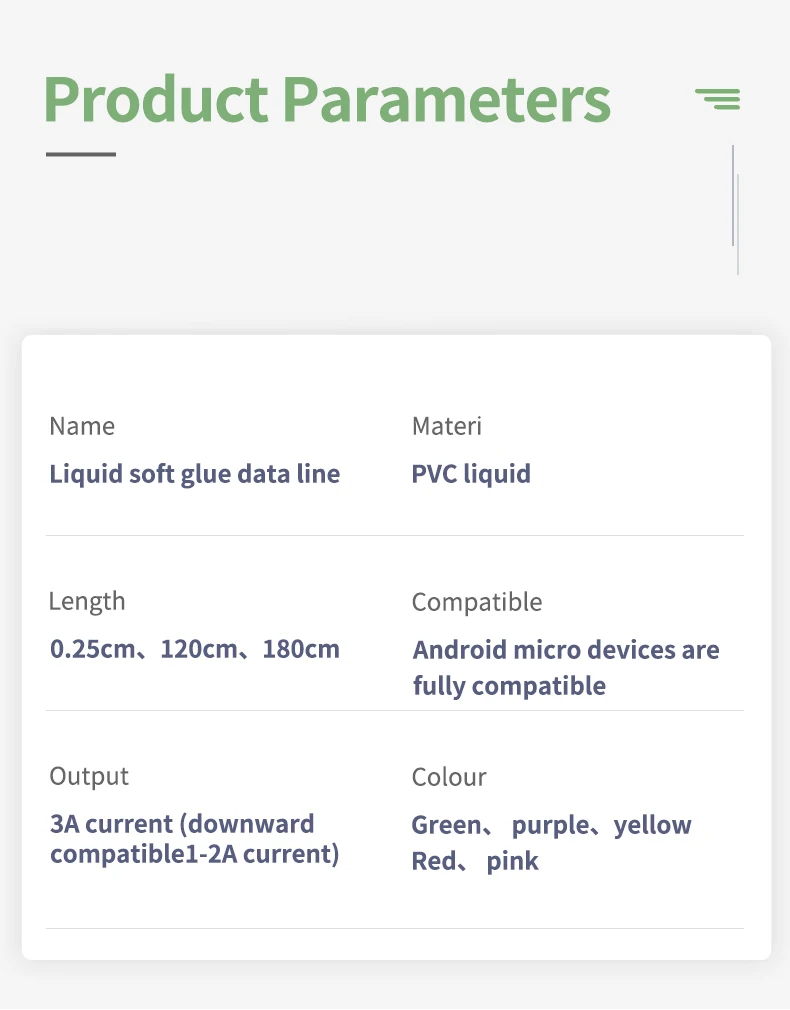The height and width of the screenshot is (1010, 790).
Task: Select the Output field label
Action: [x=89, y=776]
